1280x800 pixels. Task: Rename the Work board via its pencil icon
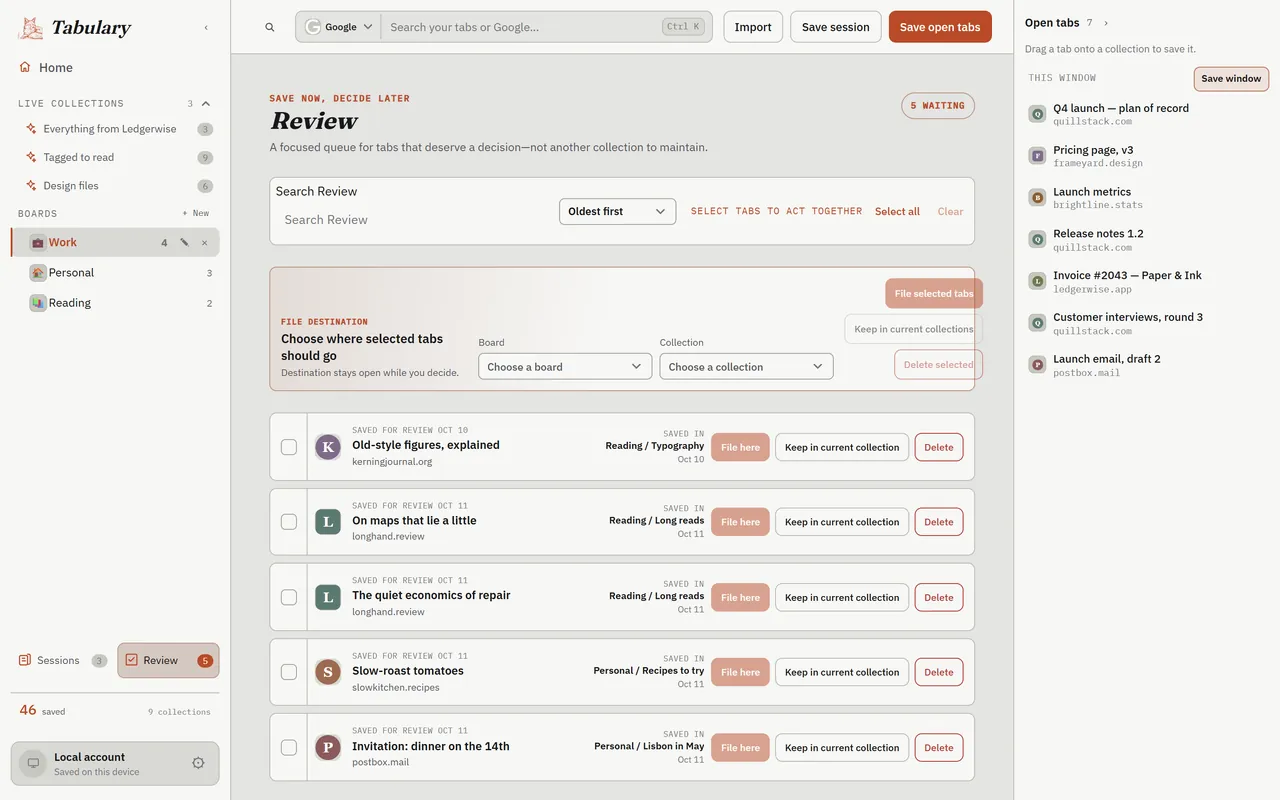[x=184, y=242]
